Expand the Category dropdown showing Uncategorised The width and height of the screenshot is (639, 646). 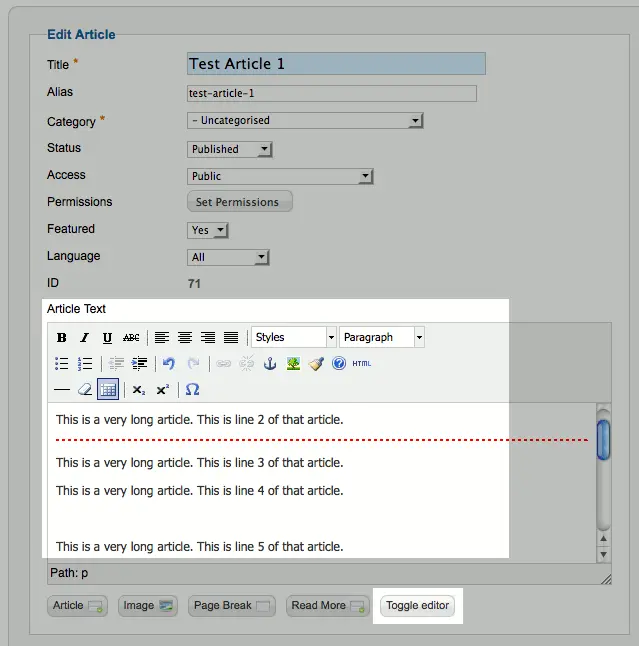pos(305,121)
